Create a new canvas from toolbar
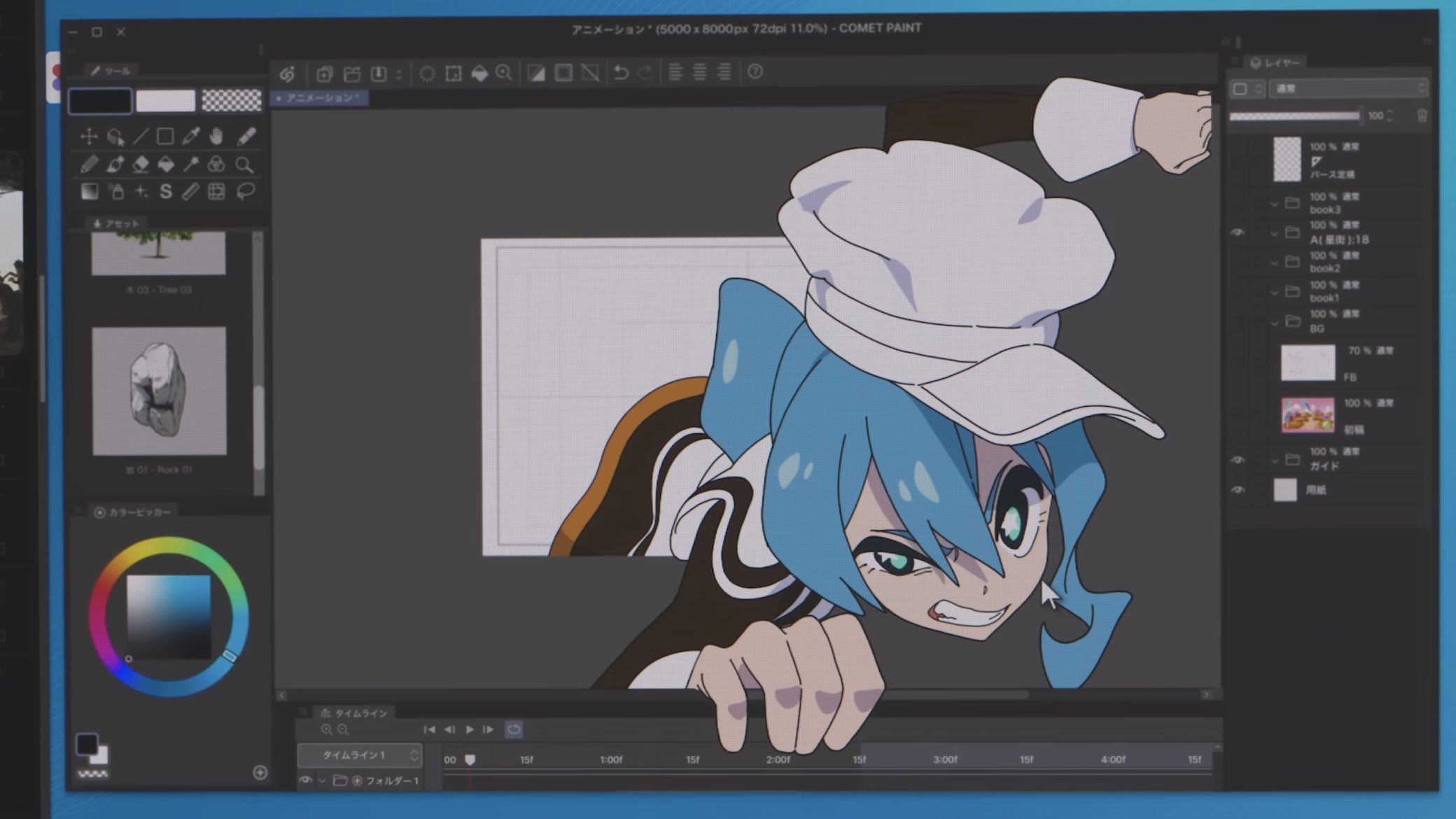 click(x=324, y=73)
